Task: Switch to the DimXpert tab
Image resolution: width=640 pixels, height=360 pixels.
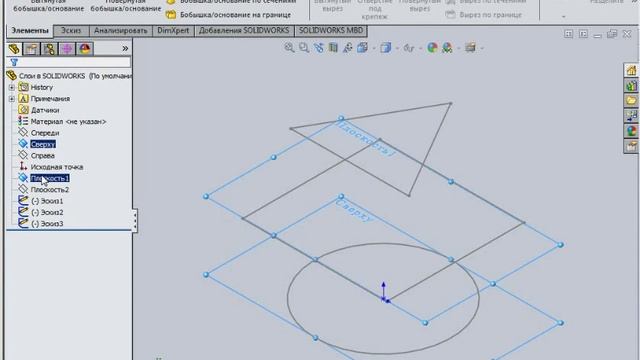Action: 173,31
